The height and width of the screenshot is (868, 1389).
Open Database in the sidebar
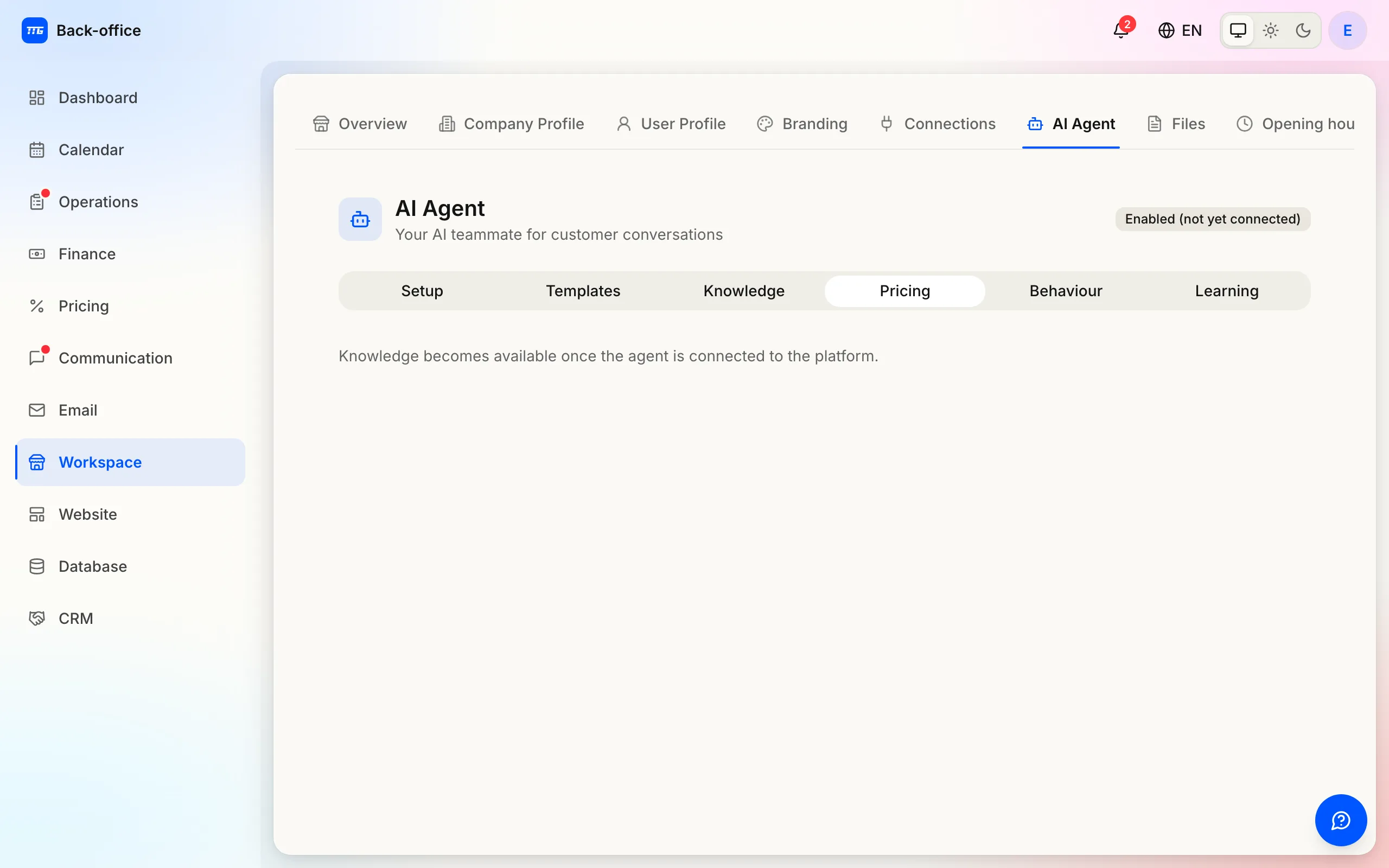tap(131, 566)
